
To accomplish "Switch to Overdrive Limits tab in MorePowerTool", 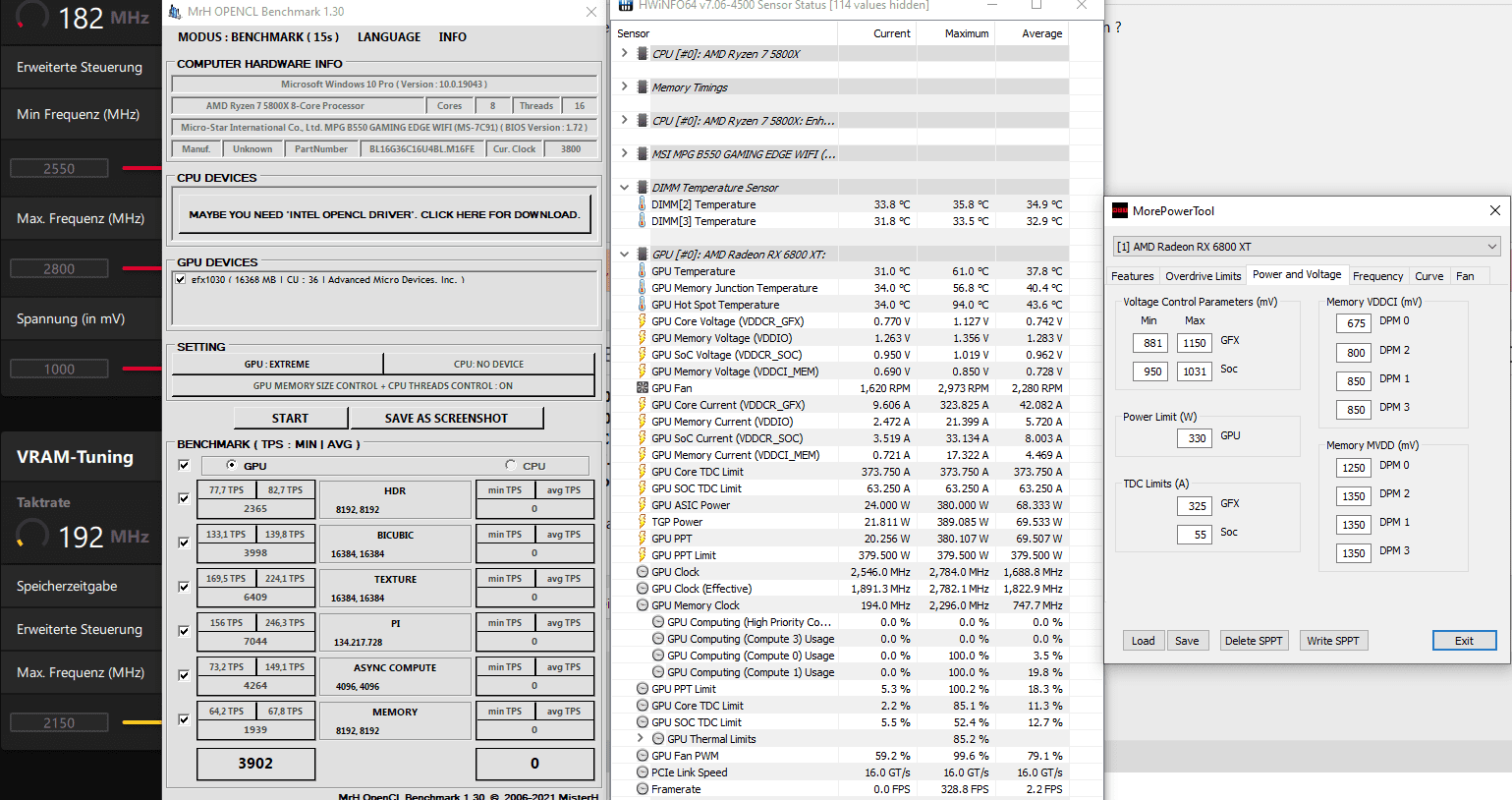I will pyautogui.click(x=1204, y=276).
